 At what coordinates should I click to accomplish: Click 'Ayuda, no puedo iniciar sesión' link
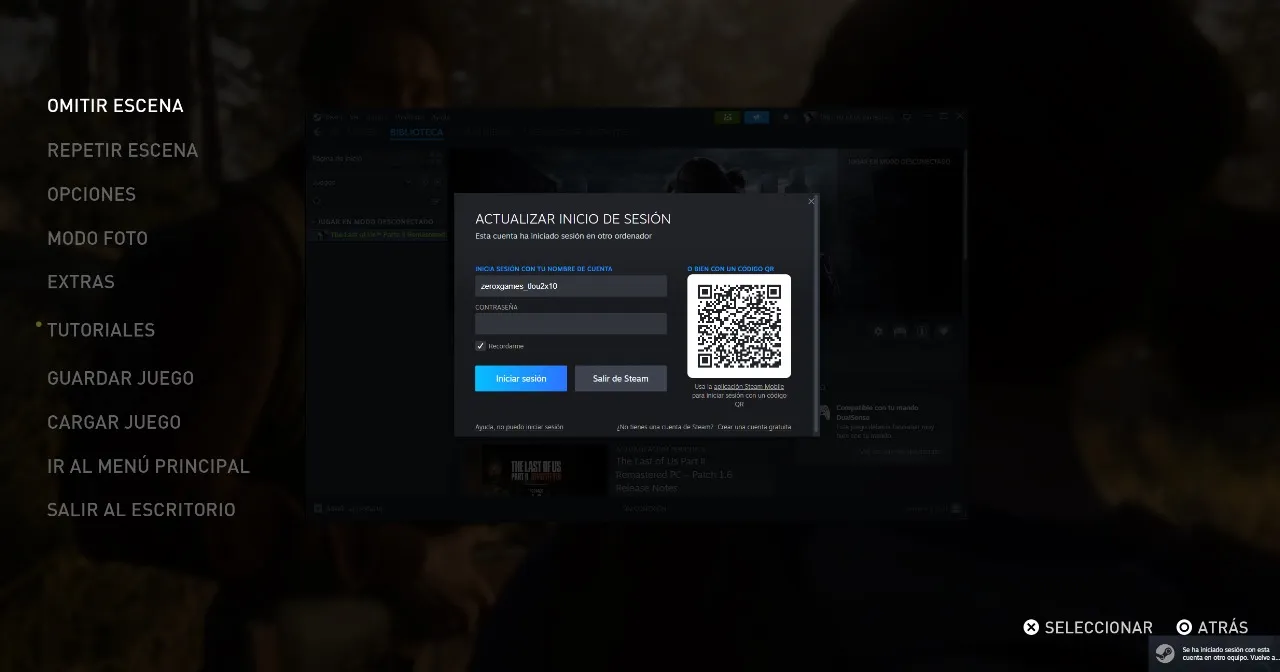coord(519,427)
